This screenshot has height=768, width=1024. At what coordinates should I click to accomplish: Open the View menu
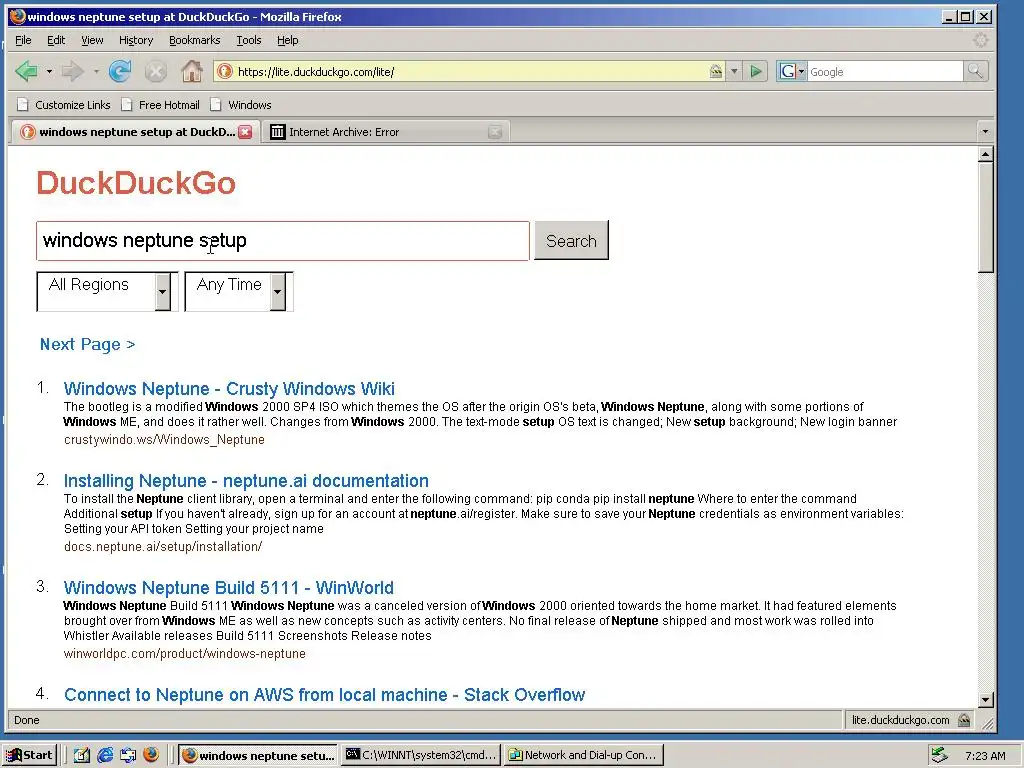pyautogui.click(x=92, y=40)
